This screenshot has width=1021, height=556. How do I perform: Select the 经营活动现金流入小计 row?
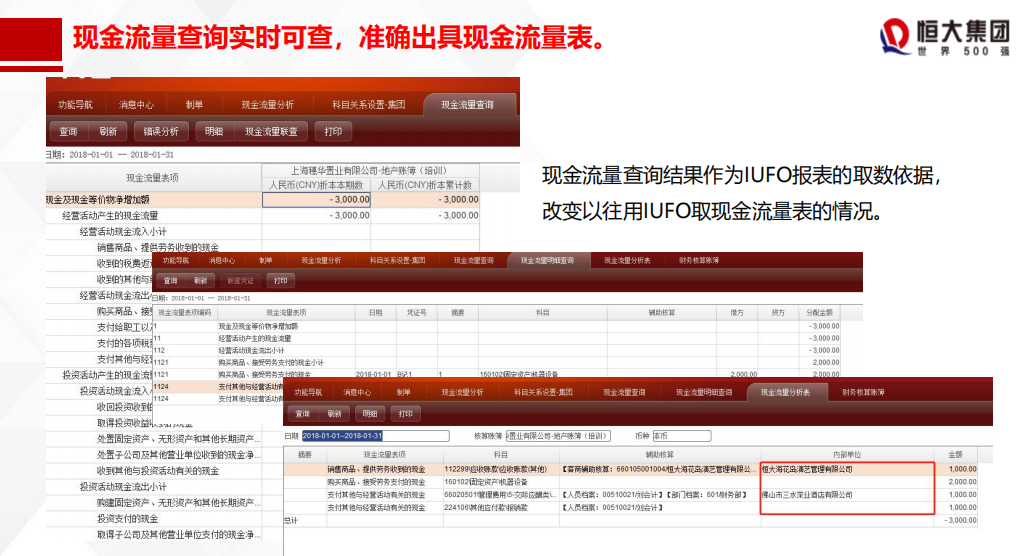pos(262,231)
